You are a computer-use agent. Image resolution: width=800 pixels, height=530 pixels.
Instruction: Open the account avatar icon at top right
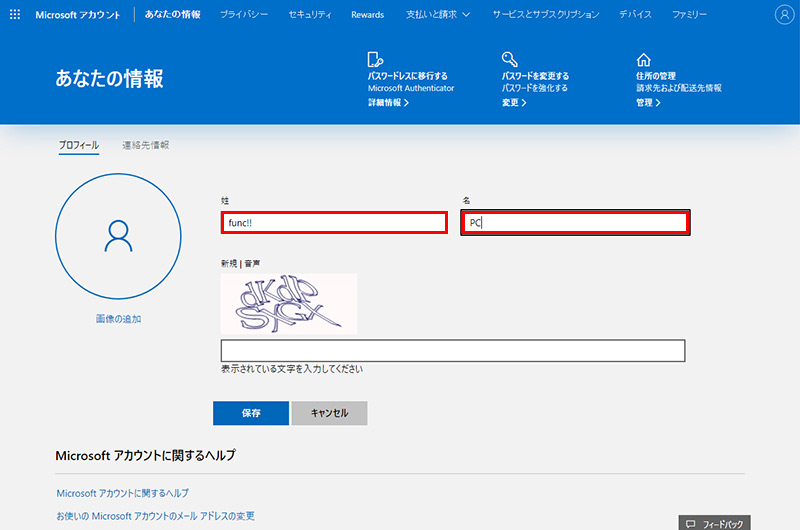[x=784, y=14]
